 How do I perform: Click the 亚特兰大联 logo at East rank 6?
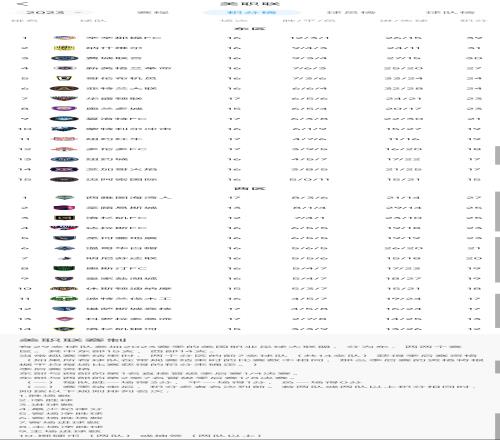click(64, 89)
